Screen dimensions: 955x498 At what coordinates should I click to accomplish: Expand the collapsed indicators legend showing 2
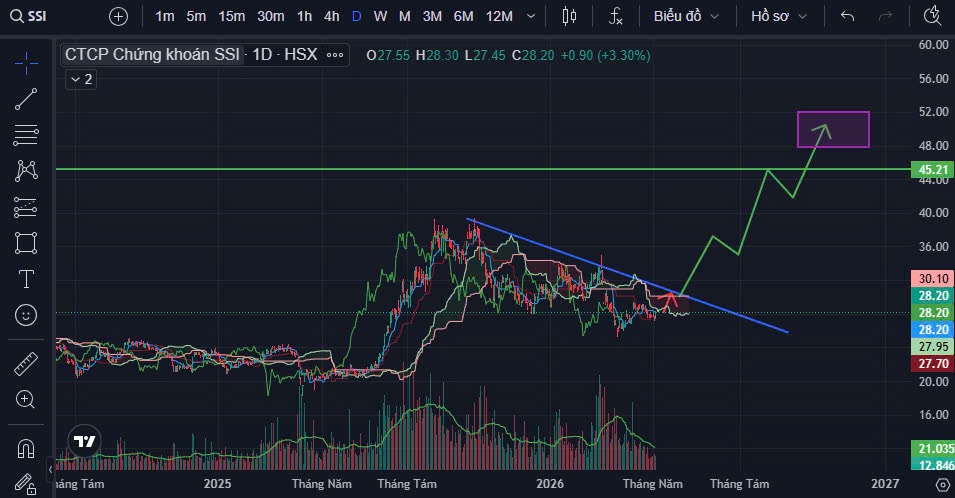click(82, 79)
